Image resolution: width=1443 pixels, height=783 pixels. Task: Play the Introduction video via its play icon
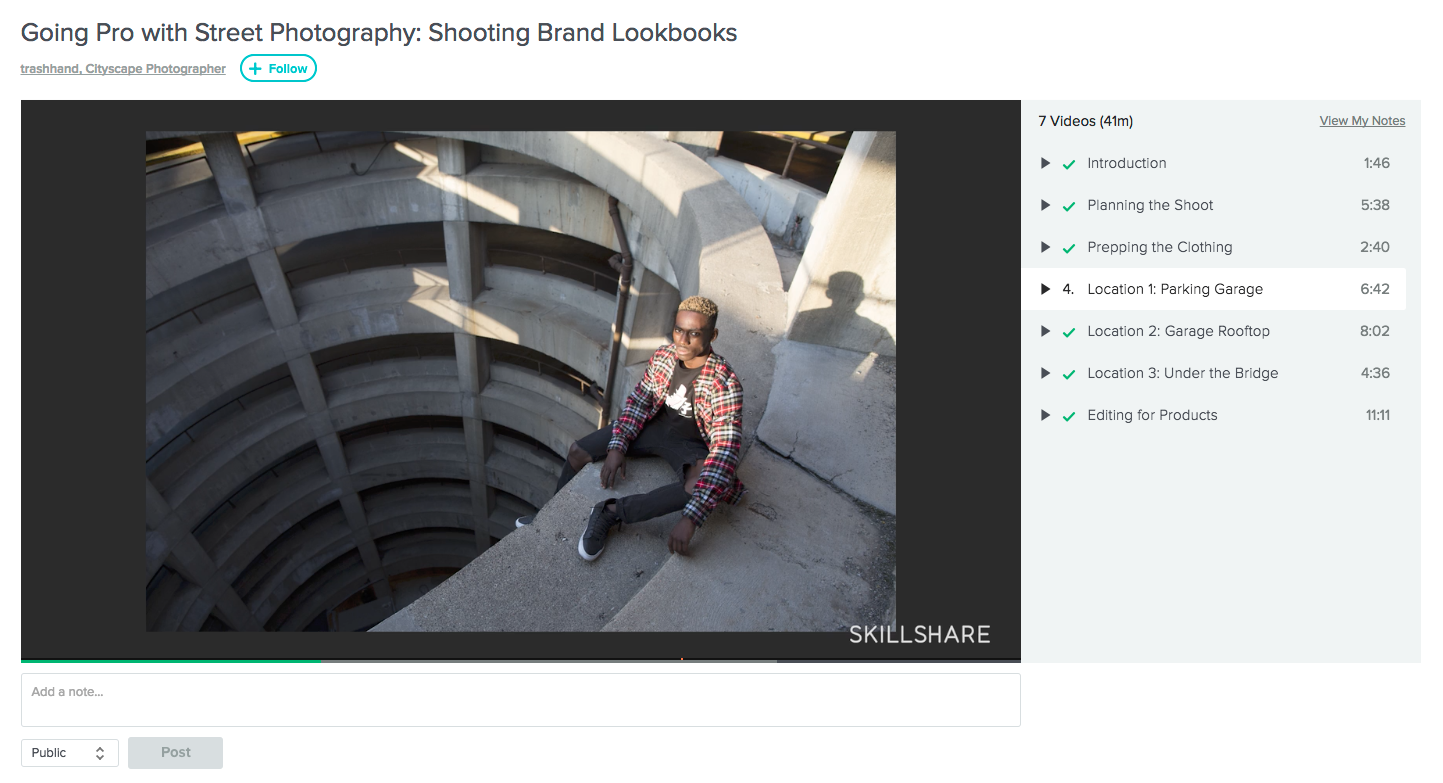[1045, 163]
